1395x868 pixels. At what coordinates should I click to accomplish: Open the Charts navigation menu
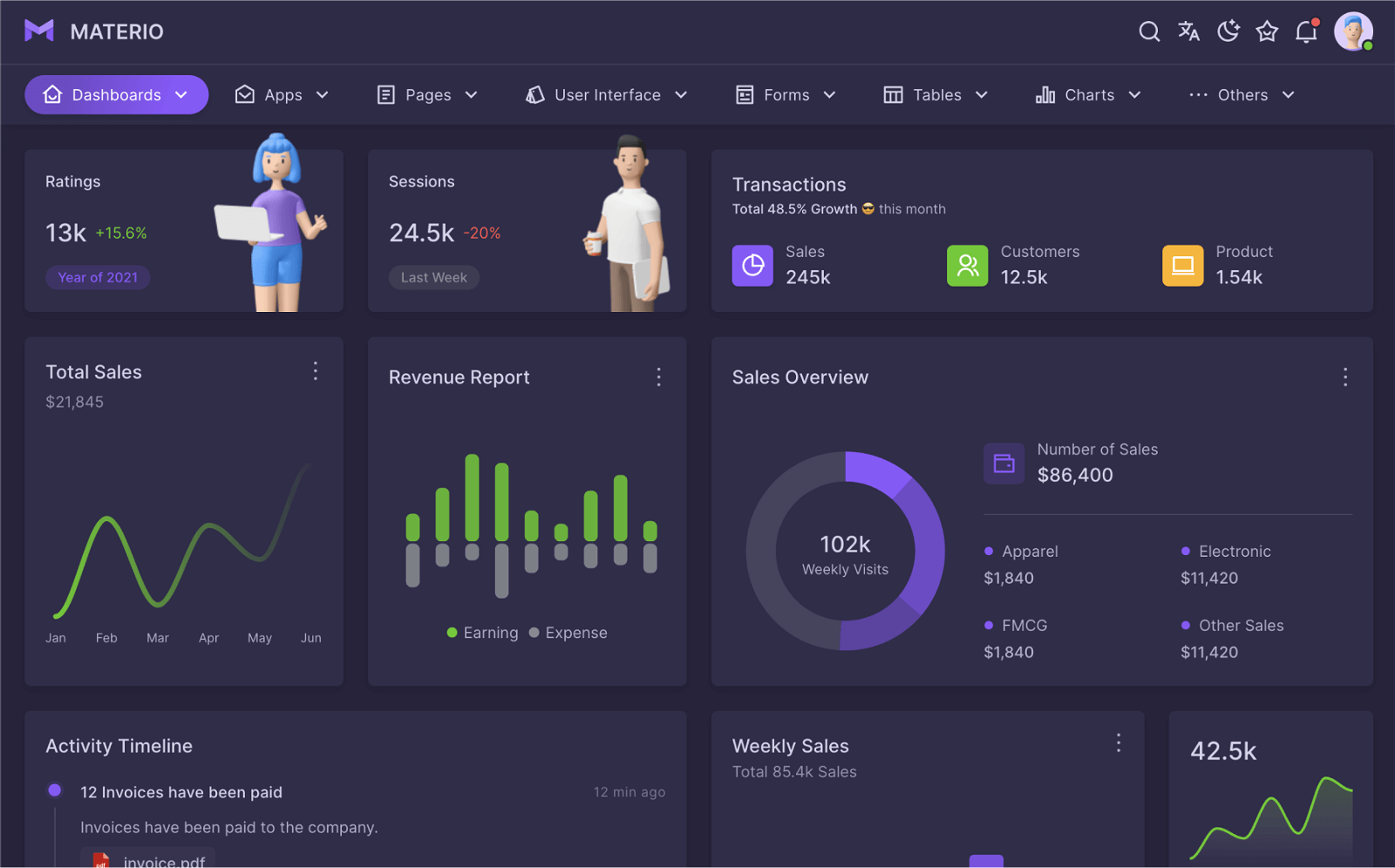[1088, 95]
